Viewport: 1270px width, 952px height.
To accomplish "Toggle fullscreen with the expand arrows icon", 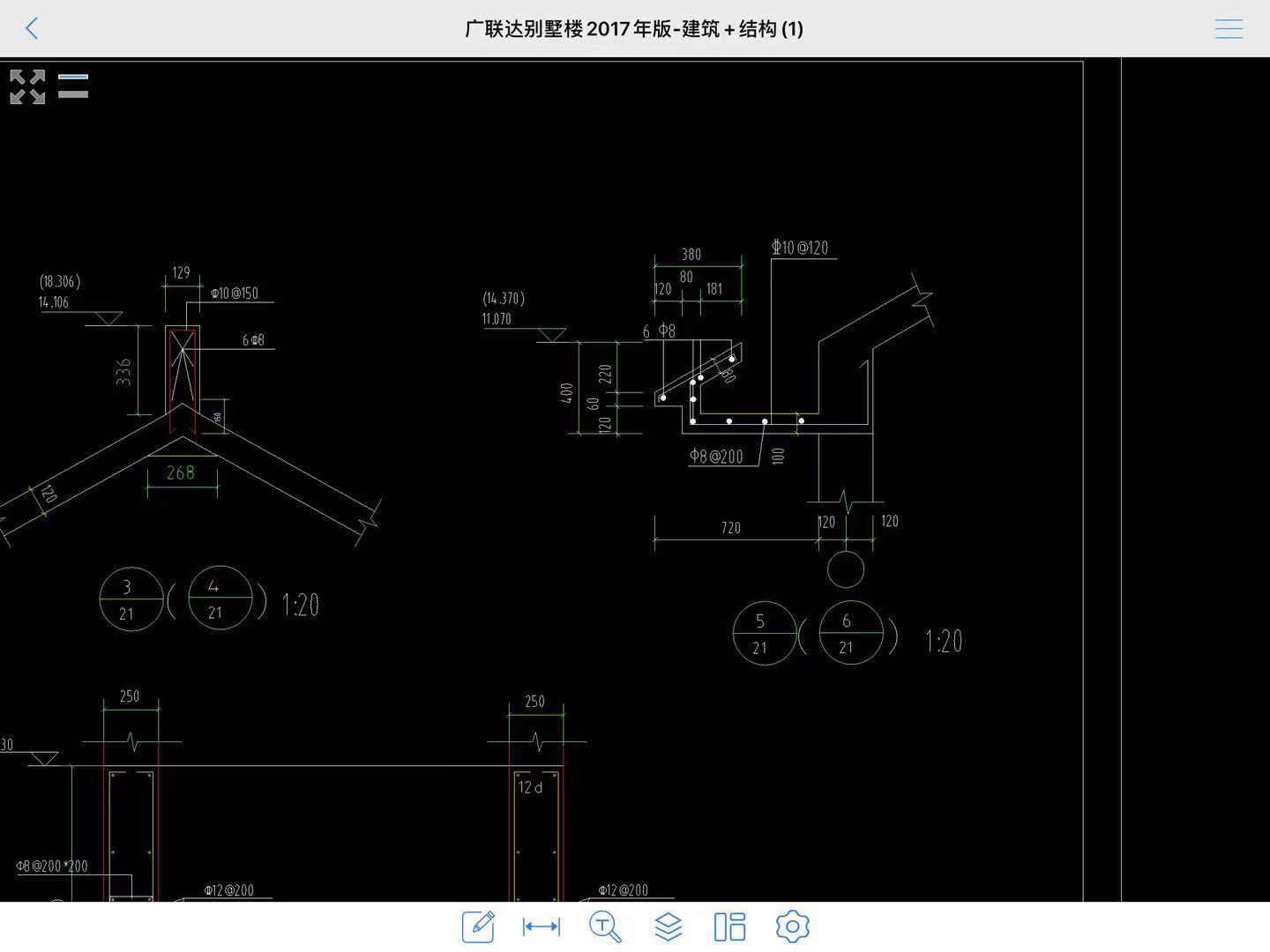I will [x=27, y=87].
